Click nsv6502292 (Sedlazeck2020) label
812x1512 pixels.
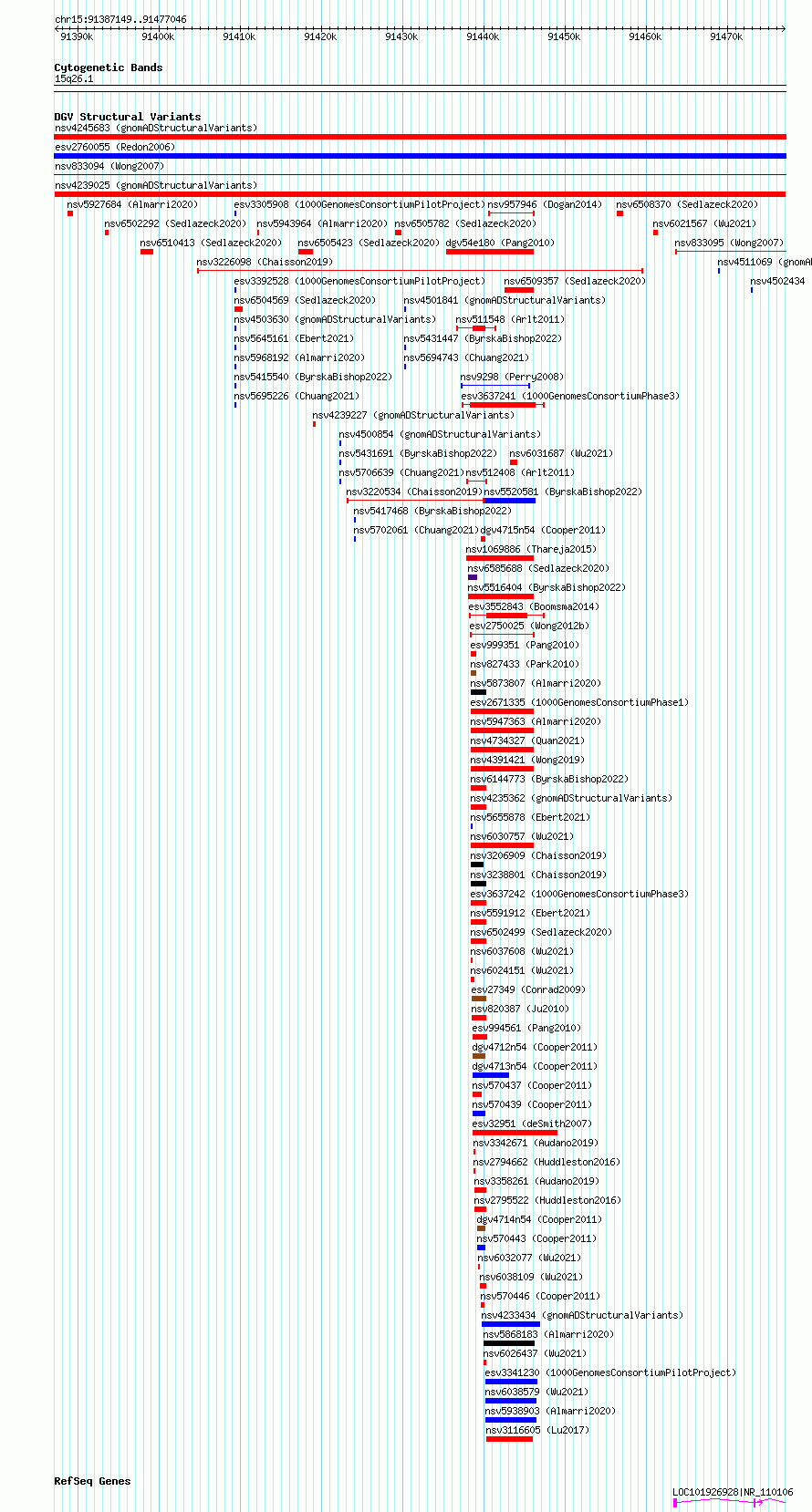pyautogui.click(x=175, y=223)
